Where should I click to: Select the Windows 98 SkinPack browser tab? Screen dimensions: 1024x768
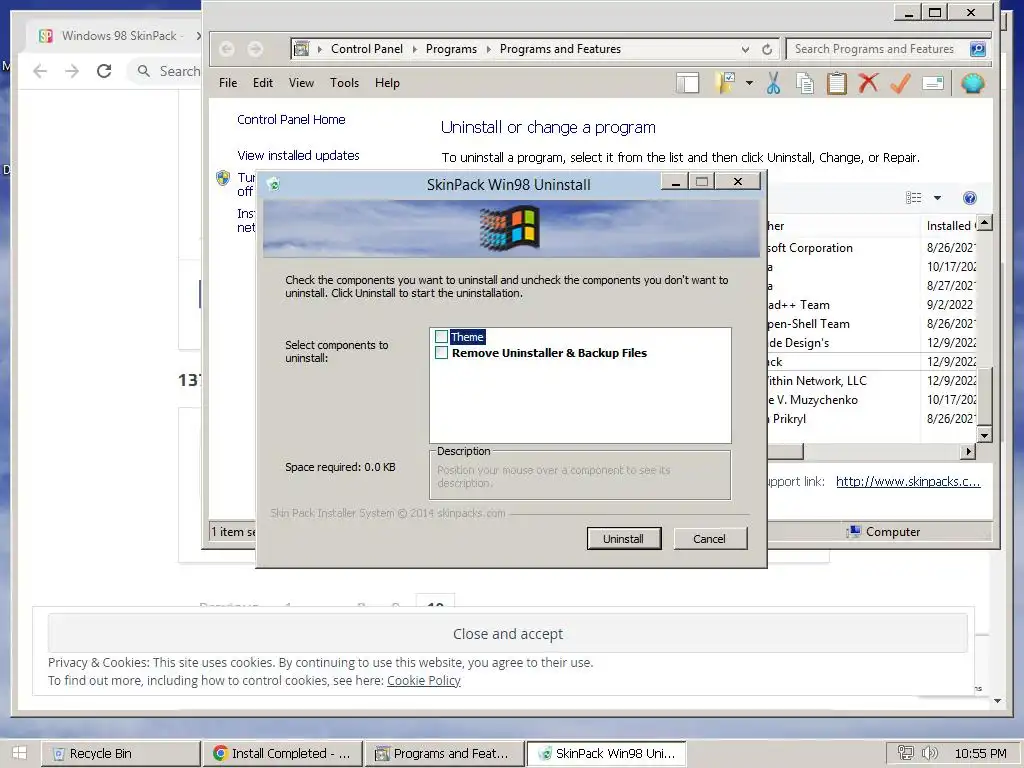(x=119, y=36)
